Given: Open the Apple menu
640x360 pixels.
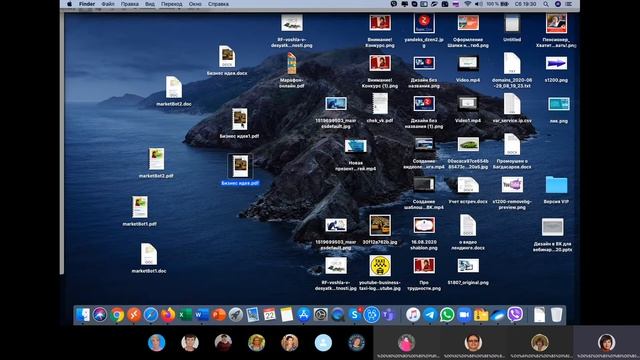Looking at the screenshot, I should [70, 4].
